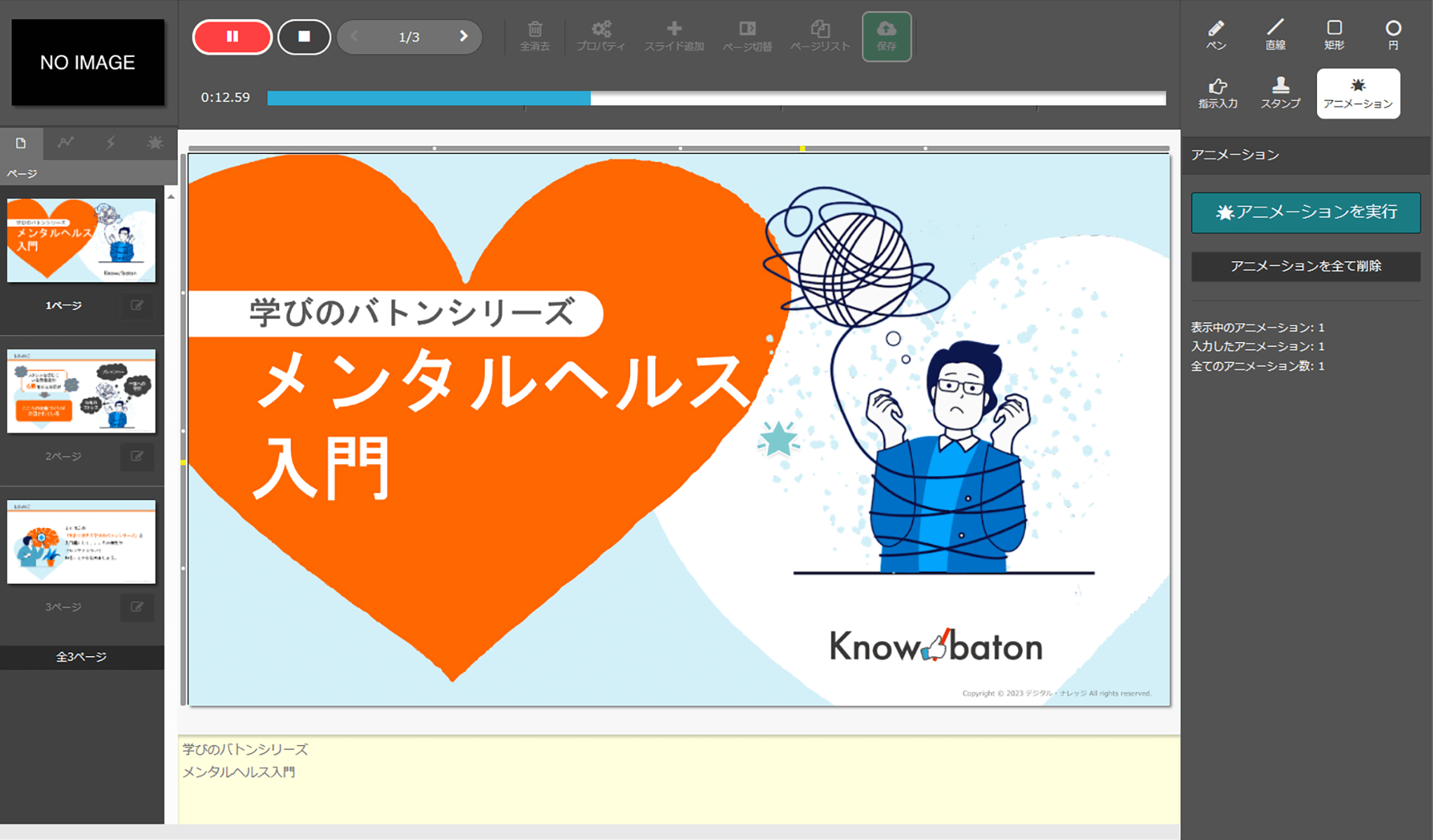Go to the previous slide arrow
1433x840 pixels.
pyautogui.click(x=354, y=37)
